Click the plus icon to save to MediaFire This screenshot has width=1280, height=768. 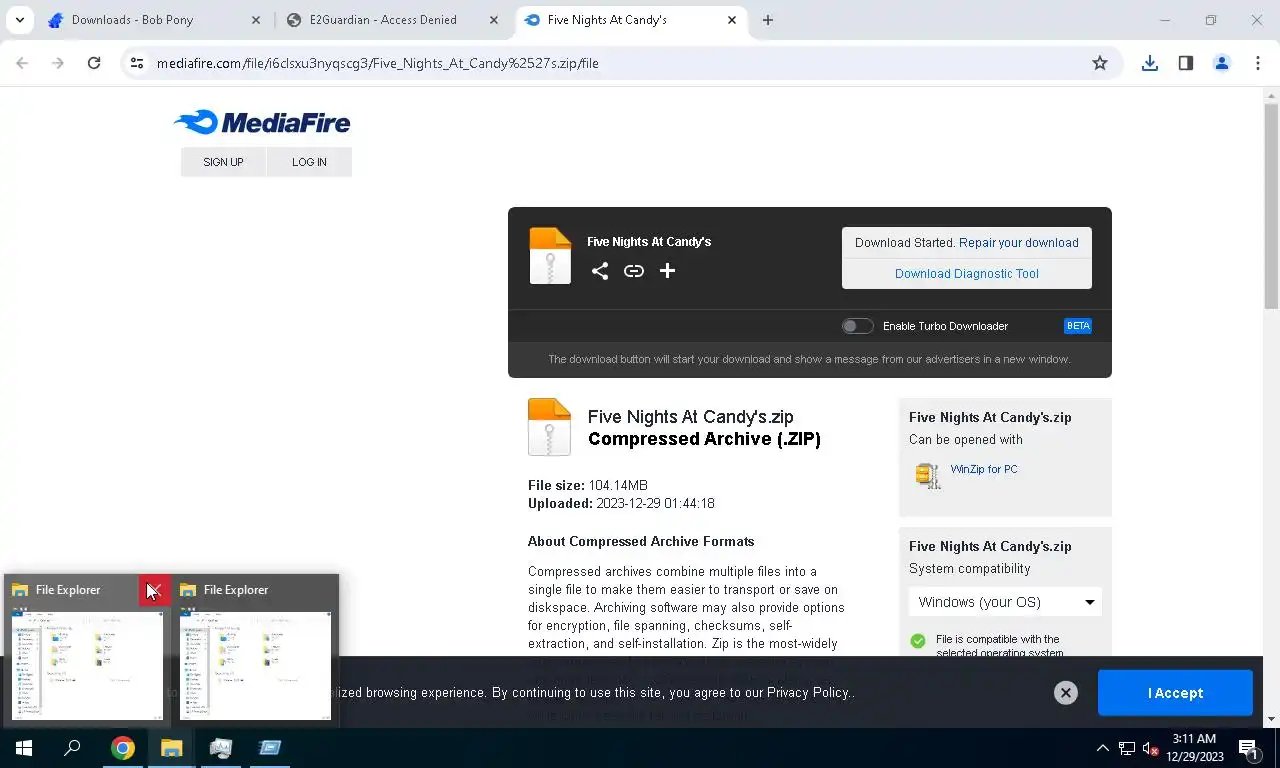pos(667,271)
